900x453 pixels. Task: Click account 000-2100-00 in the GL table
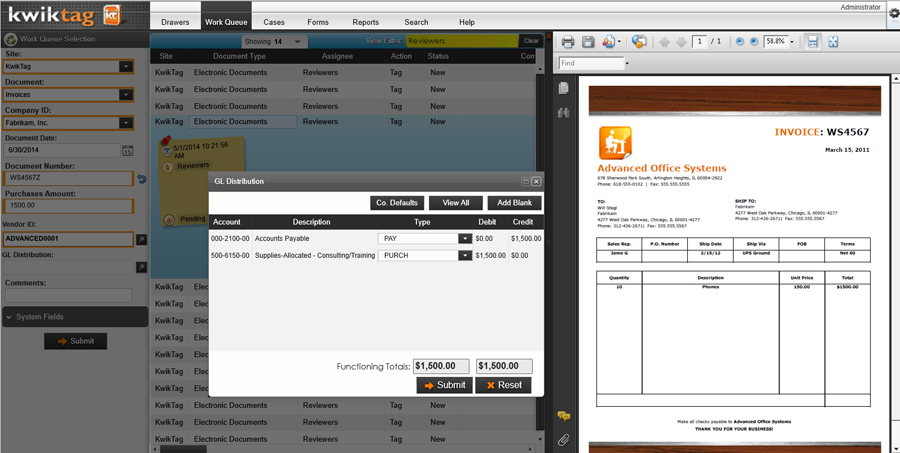(x=230, y=238)
